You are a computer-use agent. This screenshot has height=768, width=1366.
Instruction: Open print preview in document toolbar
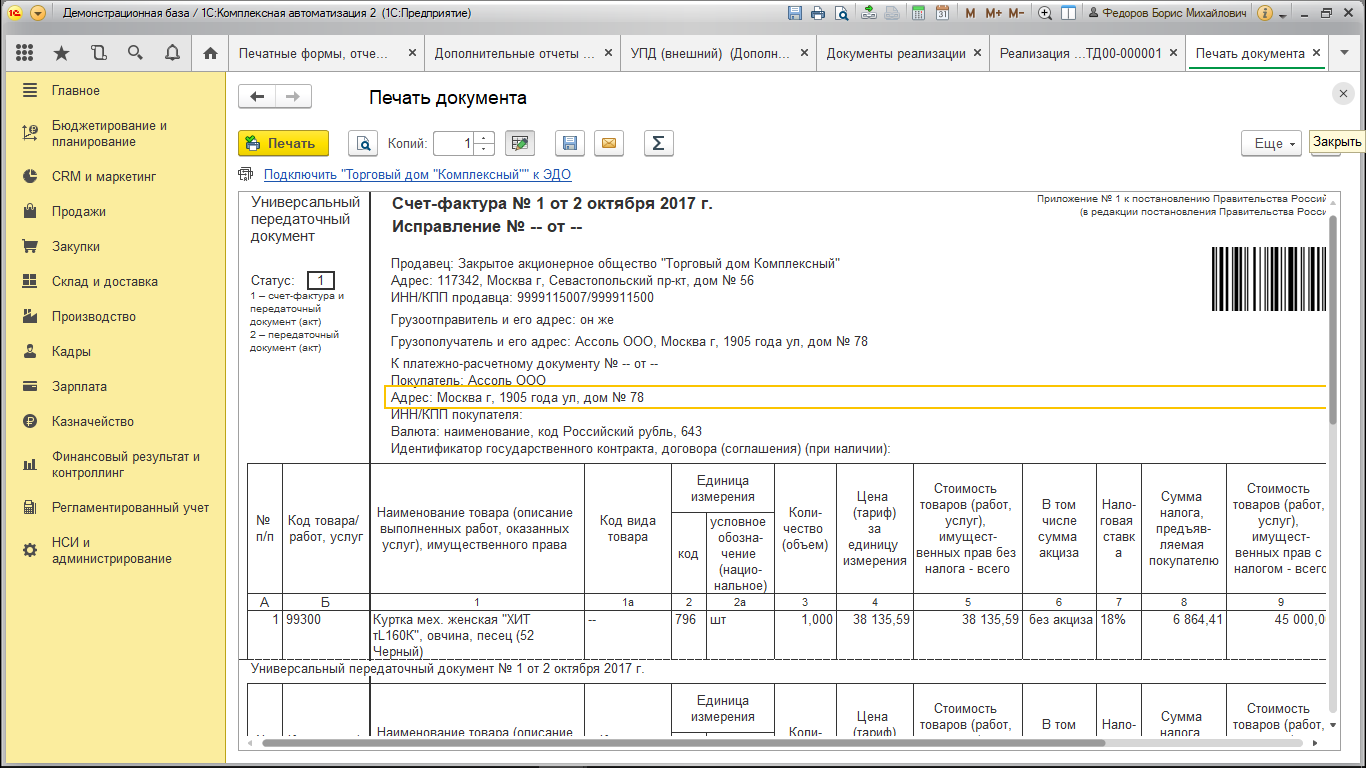(363, 143)
